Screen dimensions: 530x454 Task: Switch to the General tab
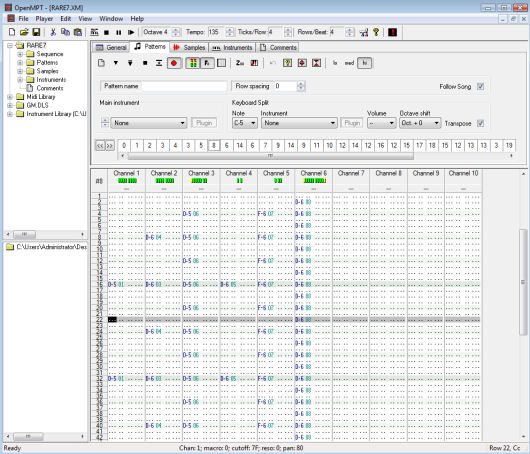click(x=111, y=48)
